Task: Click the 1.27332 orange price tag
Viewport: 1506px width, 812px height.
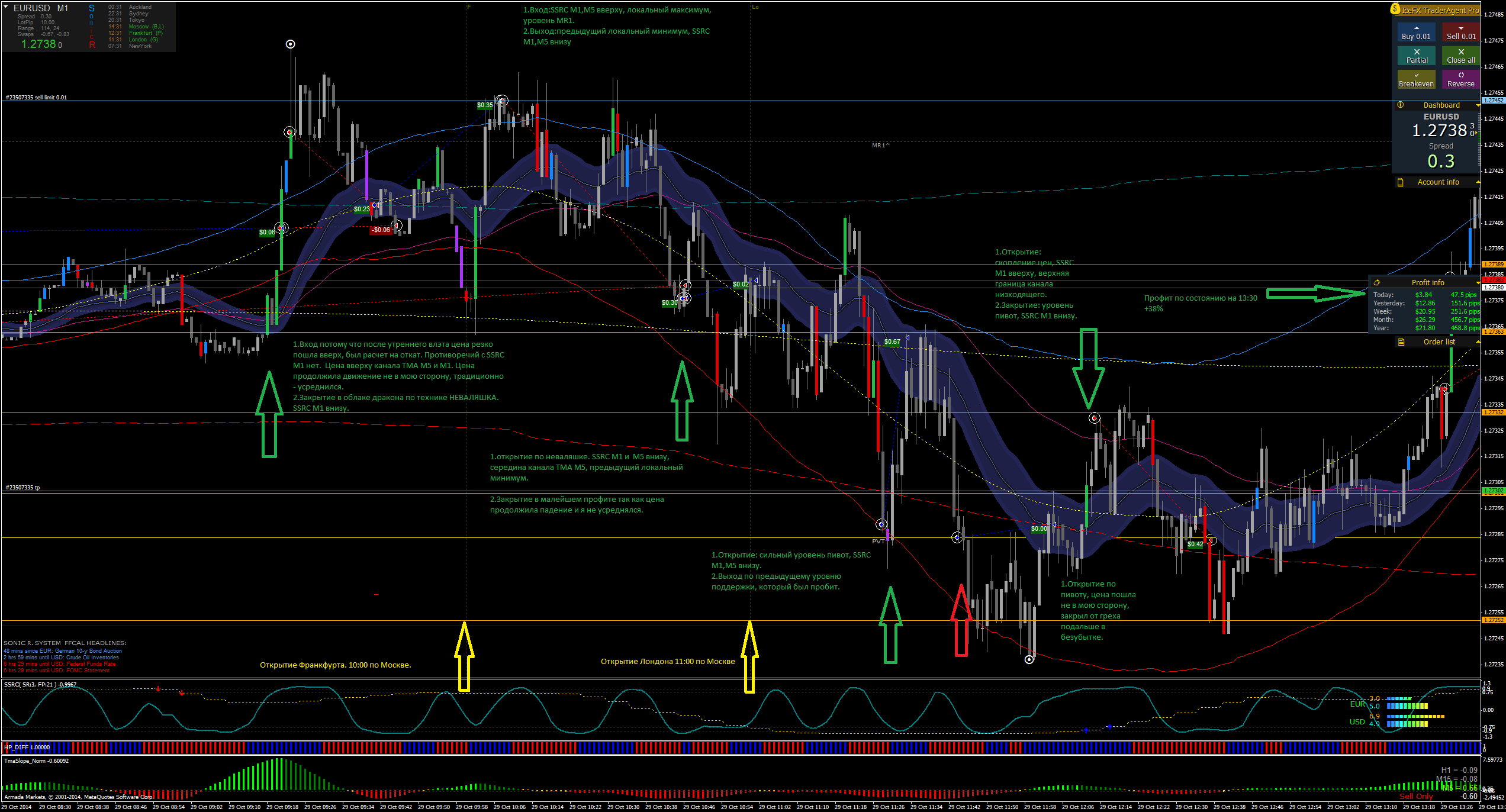Action: tap(1494, 413)
